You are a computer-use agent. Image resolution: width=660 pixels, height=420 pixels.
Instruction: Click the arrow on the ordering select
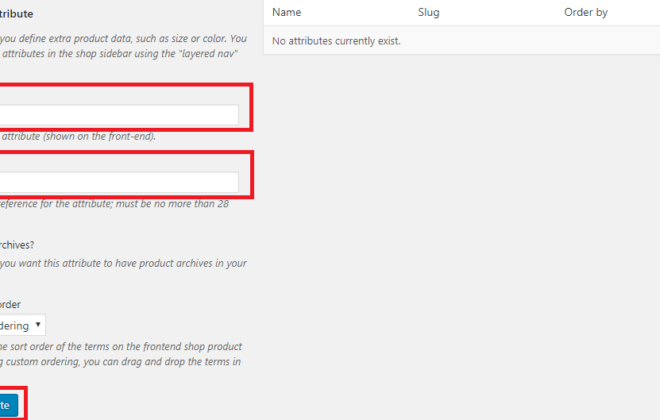(x=38, y=324)
